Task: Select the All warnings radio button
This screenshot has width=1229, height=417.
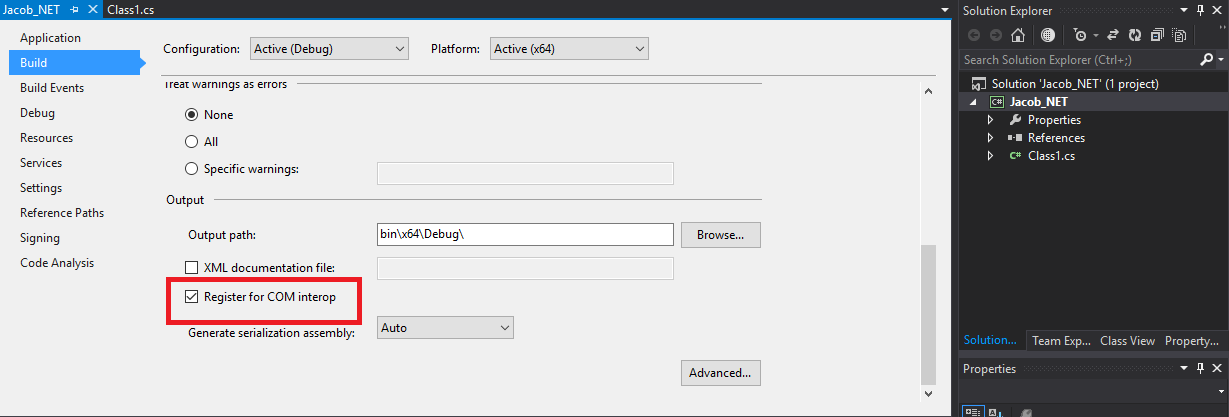Action: point(192,142)
